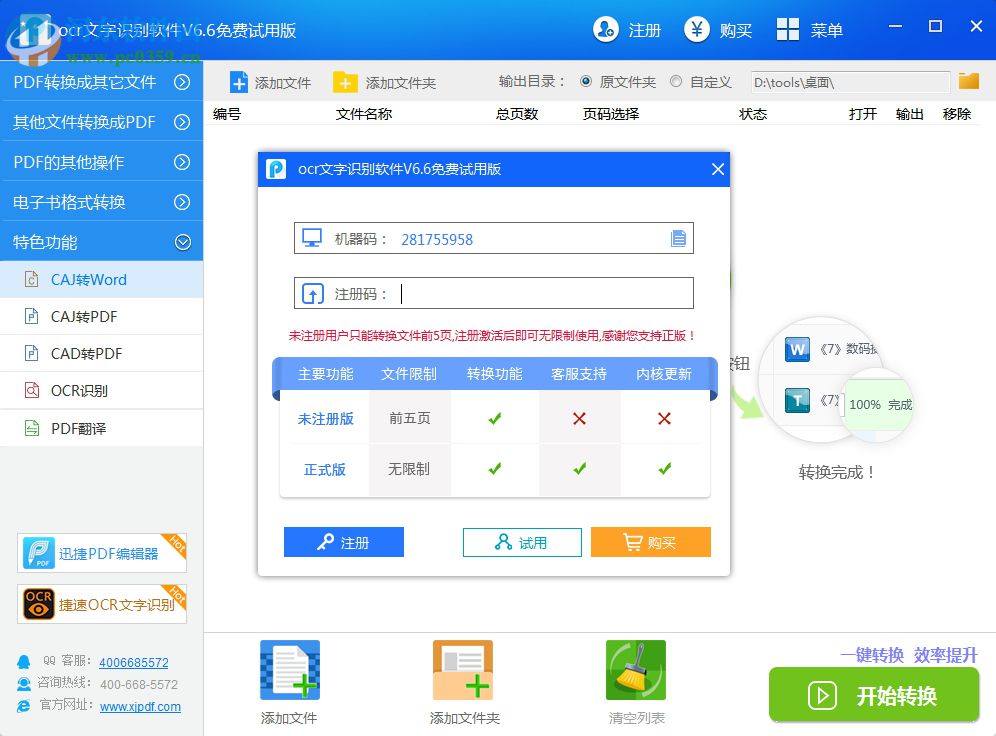Open the PDF翻译 menu item
996x736 pixels.
pyautogui.click(x=102, y=429)
